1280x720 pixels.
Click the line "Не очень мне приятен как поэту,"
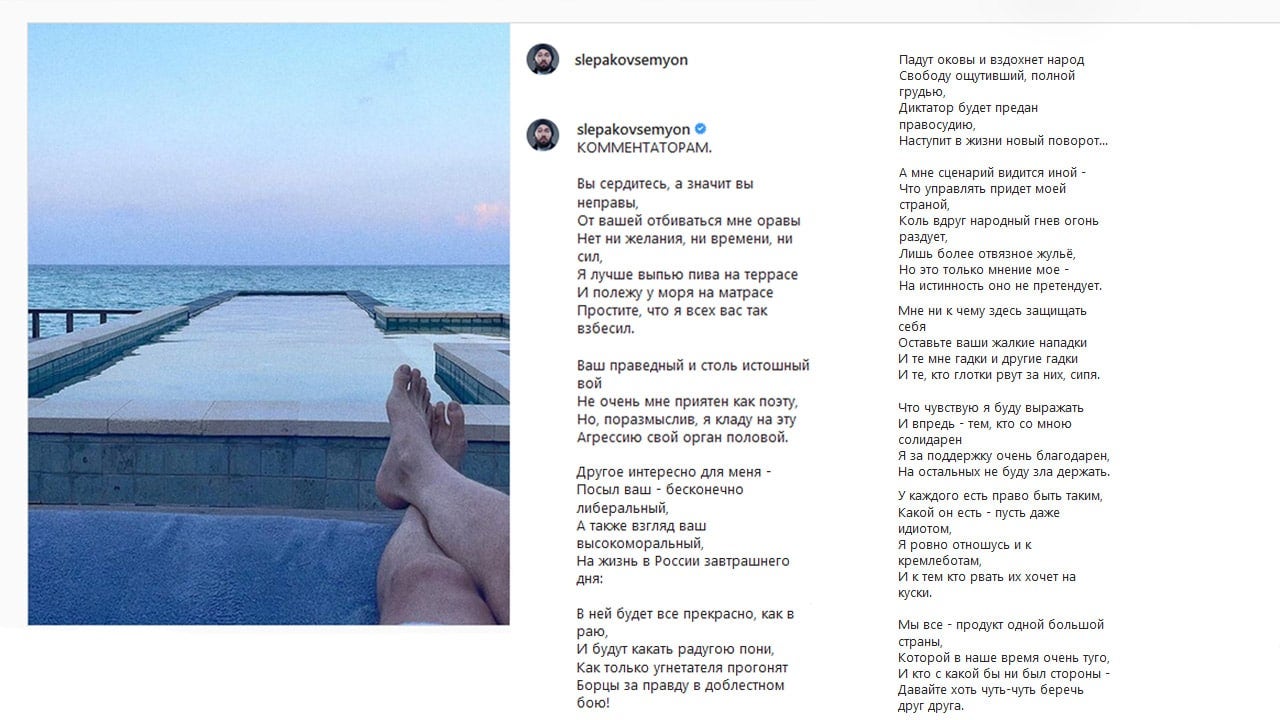(687, 401)
